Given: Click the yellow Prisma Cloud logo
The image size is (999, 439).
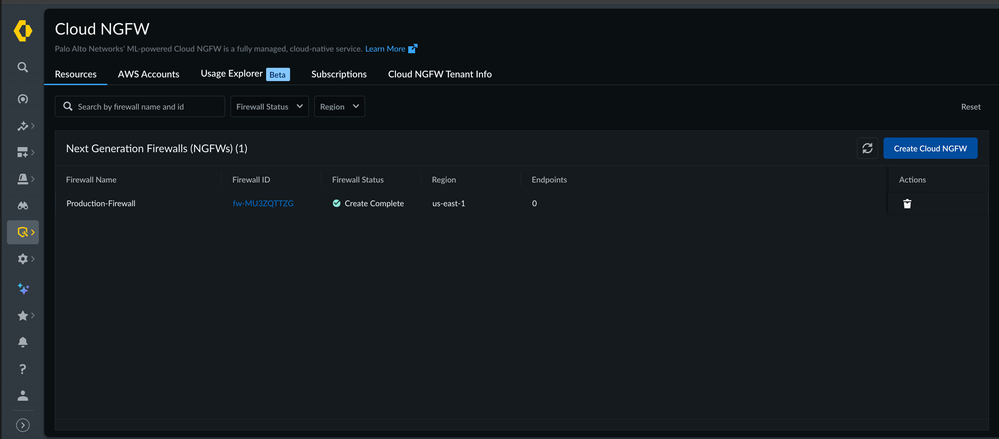Looking at the screenshot, I should pyautogui.click(x=22, y=32).
